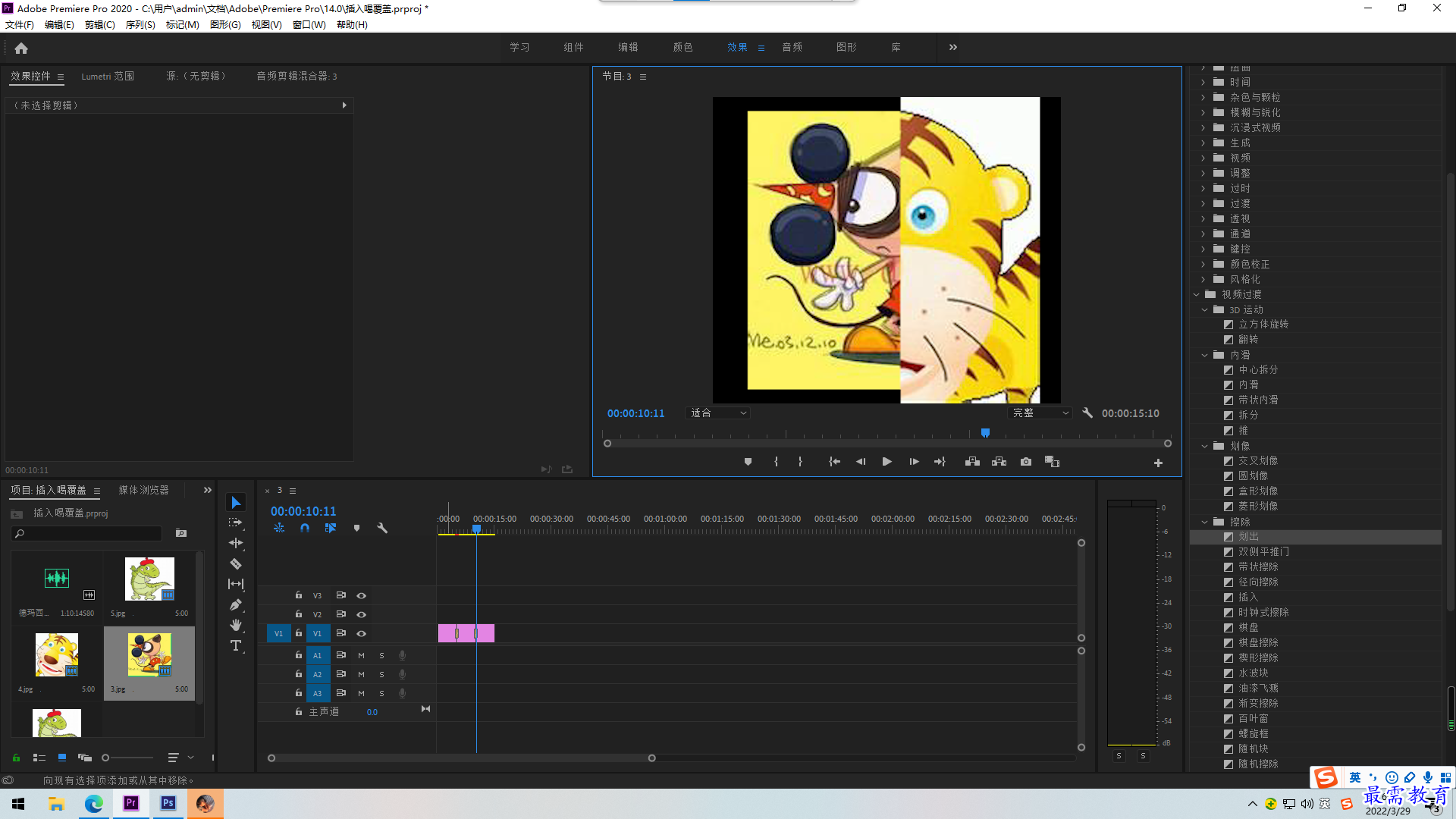Click the Home icon
1456x819 pixels.
21,48
